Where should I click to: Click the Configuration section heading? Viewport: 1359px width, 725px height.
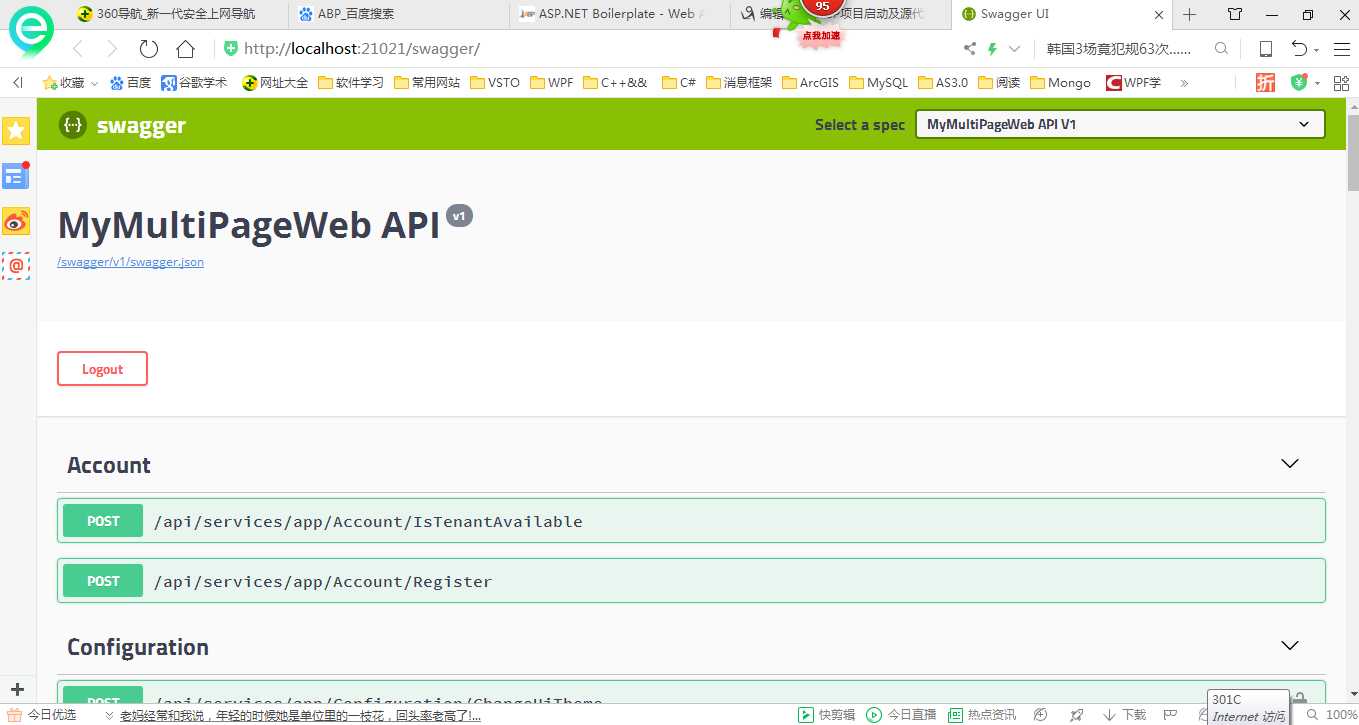(138, 647)
